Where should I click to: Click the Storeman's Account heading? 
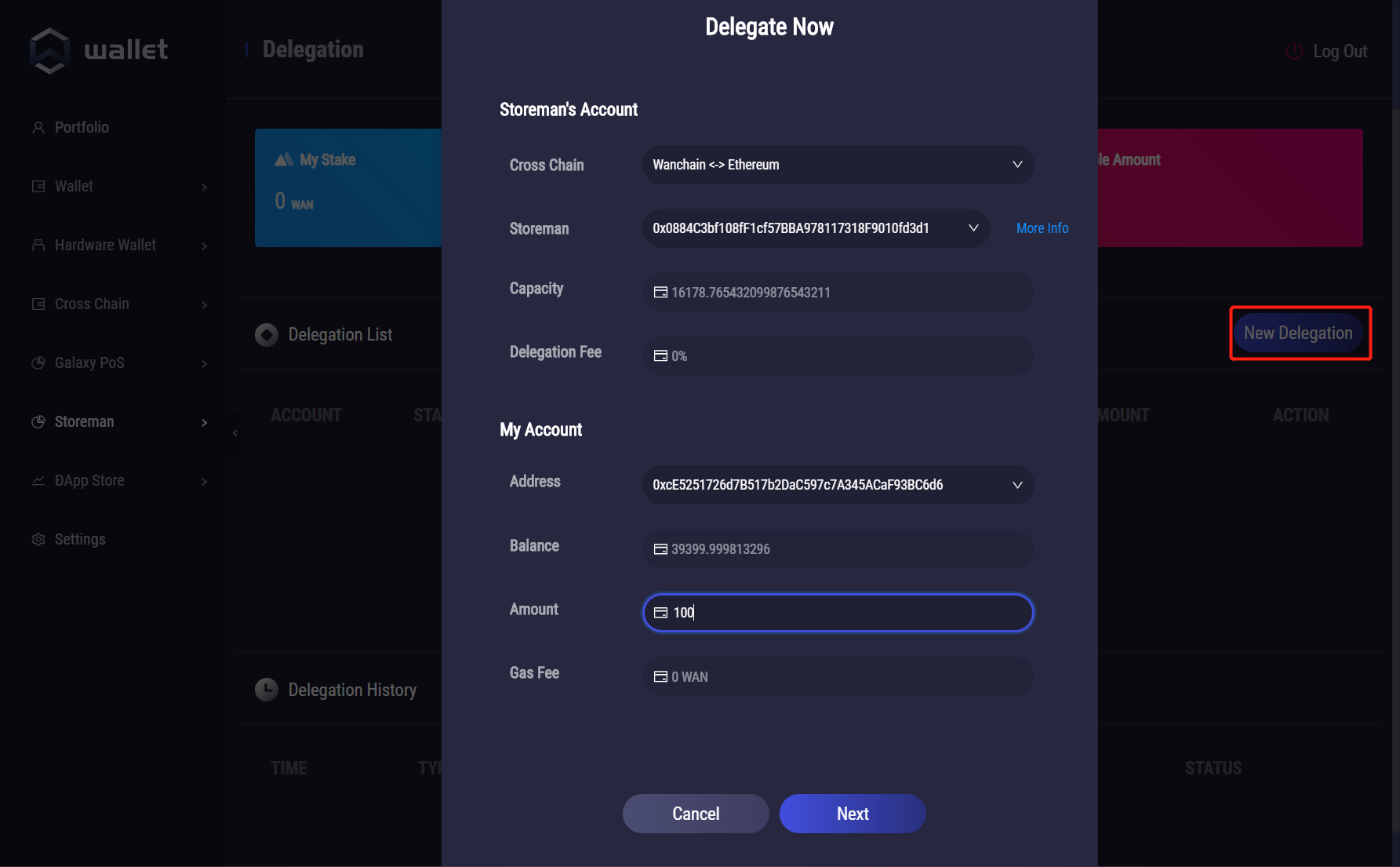(x=569, y=110)
